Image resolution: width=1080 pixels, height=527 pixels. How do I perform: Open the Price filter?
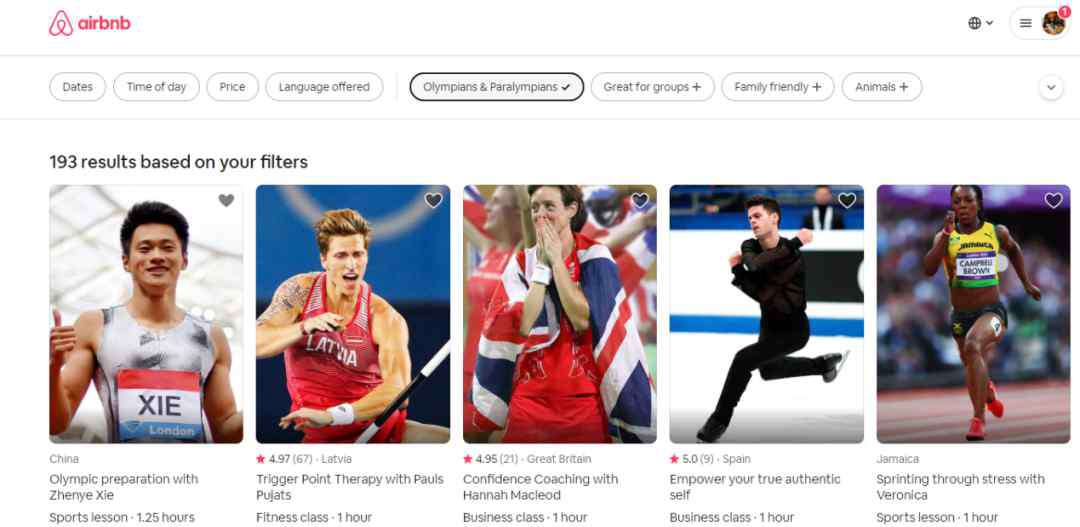pyautogui.click(x=232, y=87)
